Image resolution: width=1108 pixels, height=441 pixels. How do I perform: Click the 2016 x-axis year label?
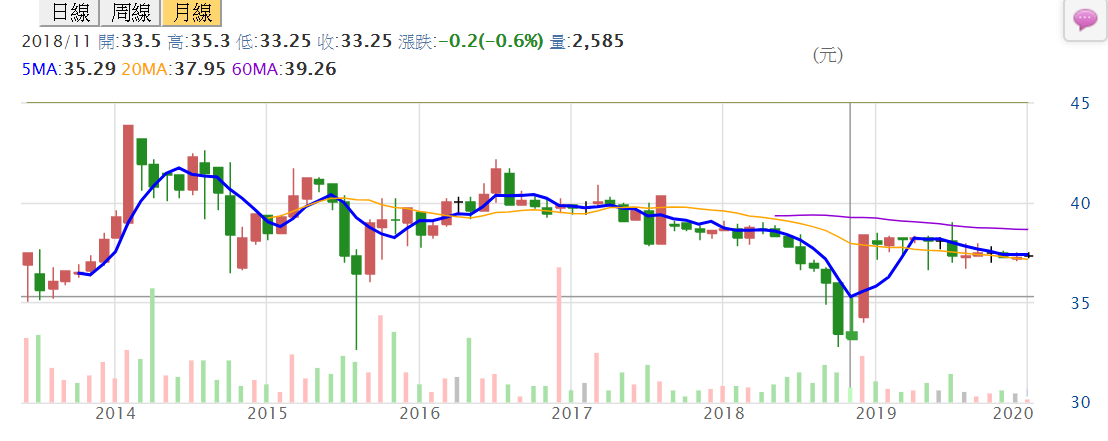coord(420,413)
